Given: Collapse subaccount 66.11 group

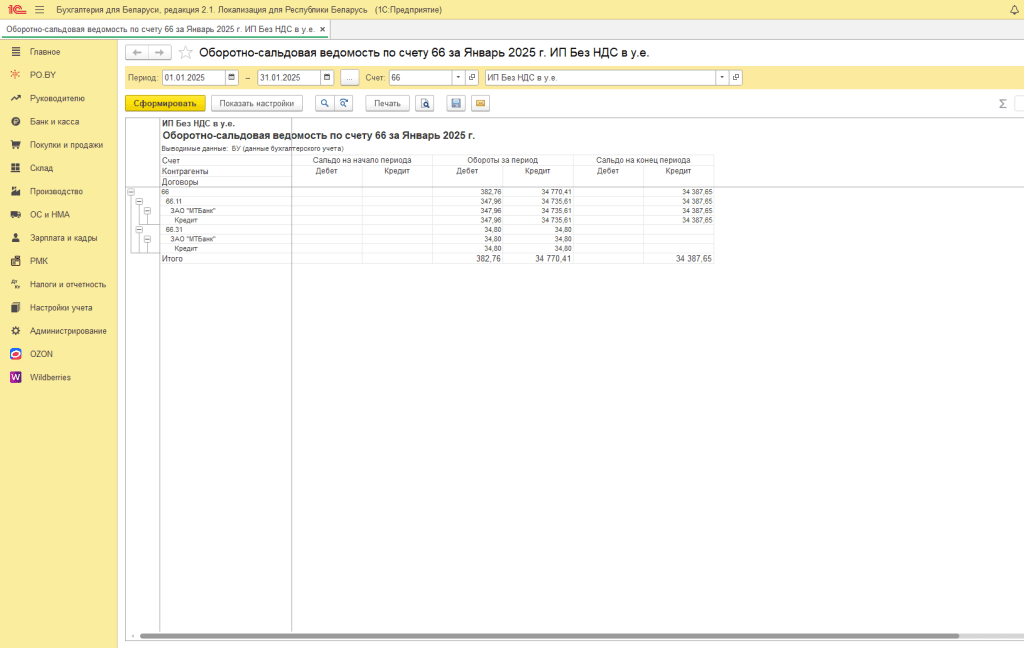Looking at the screenshot, I should pos(139,202).
